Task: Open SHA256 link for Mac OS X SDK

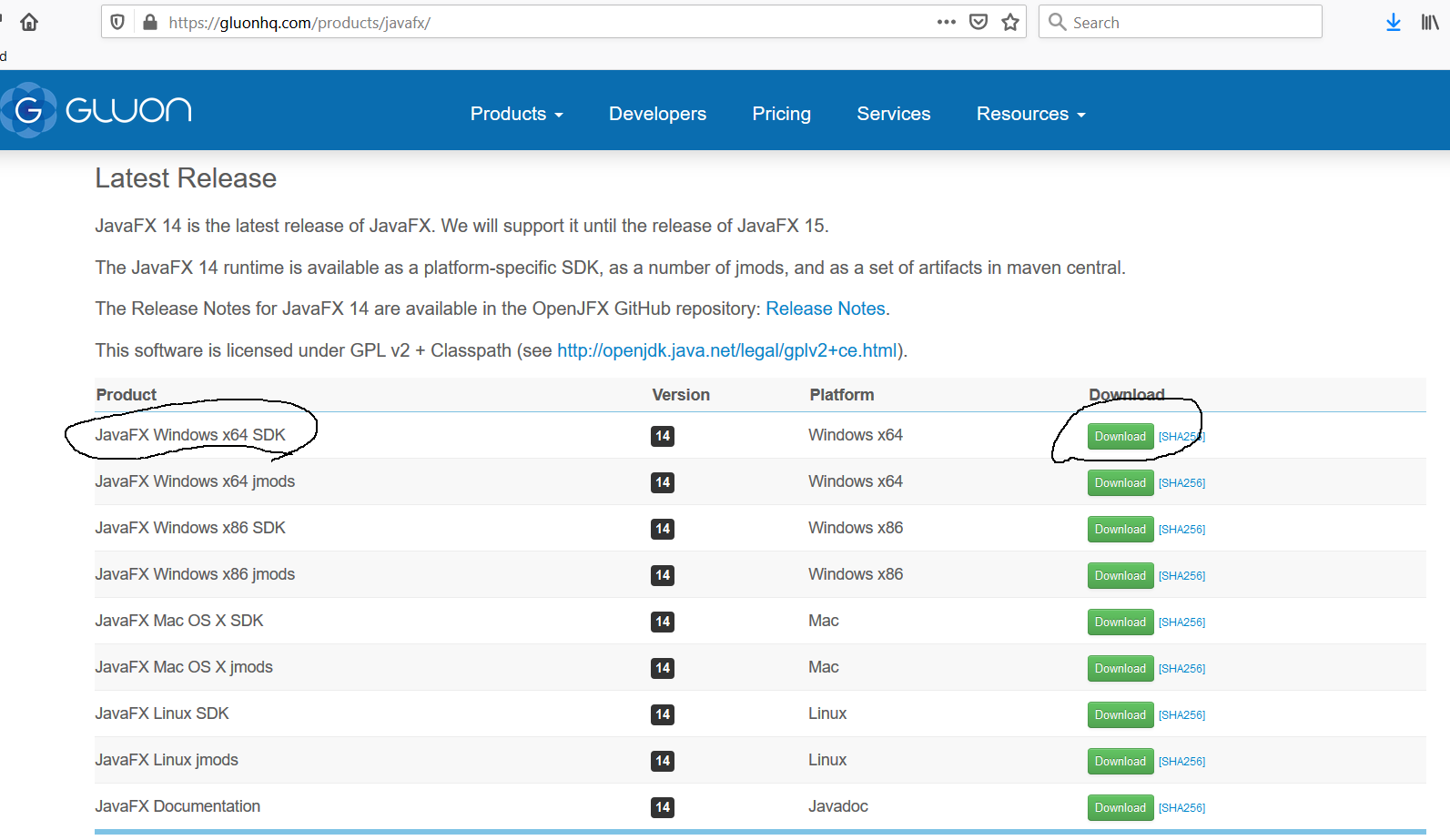Action: click(1181, 622)
